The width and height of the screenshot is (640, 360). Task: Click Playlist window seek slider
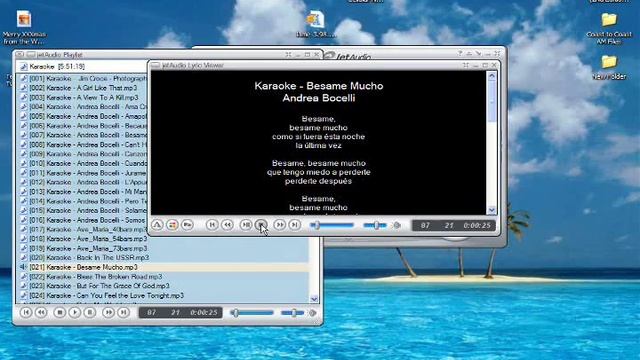pyautogui.click(x=251, y=313)
